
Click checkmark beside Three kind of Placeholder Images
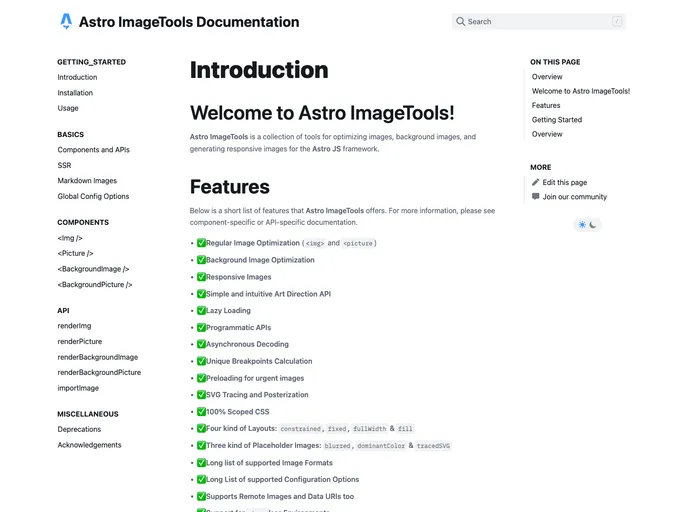coord(201,445)
